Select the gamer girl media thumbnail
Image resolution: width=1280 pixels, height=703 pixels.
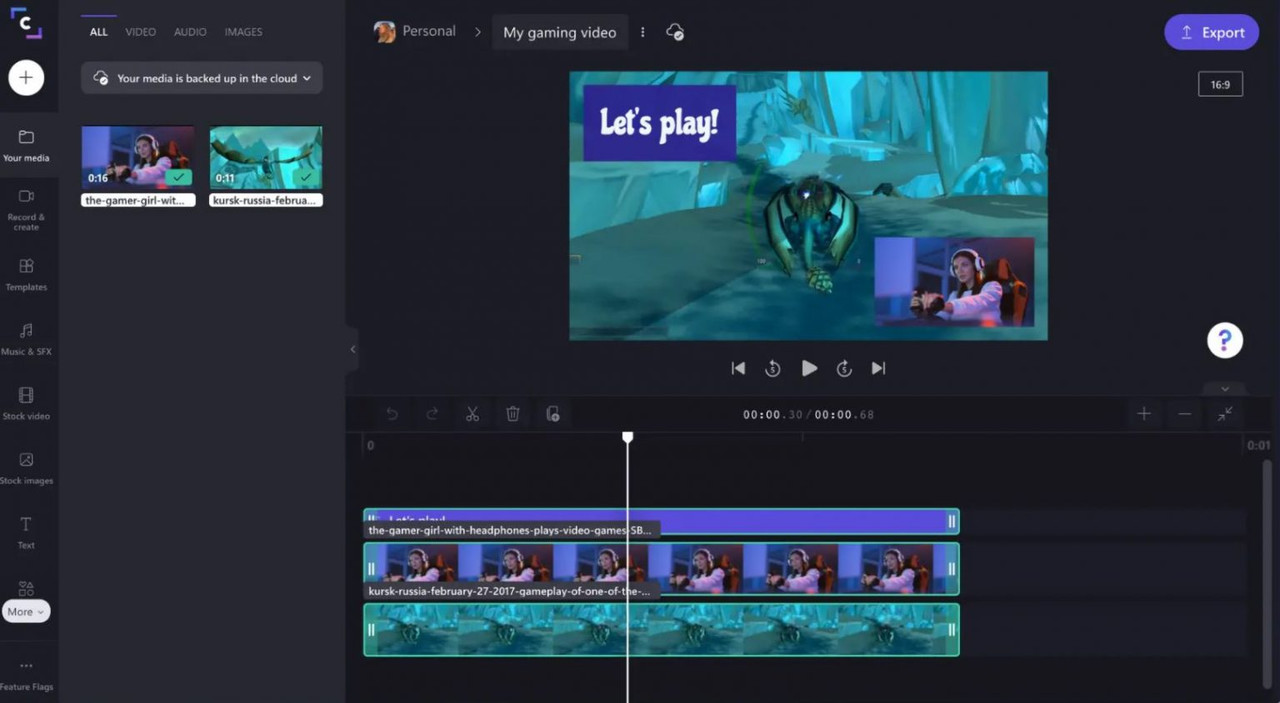pos(138,157)
